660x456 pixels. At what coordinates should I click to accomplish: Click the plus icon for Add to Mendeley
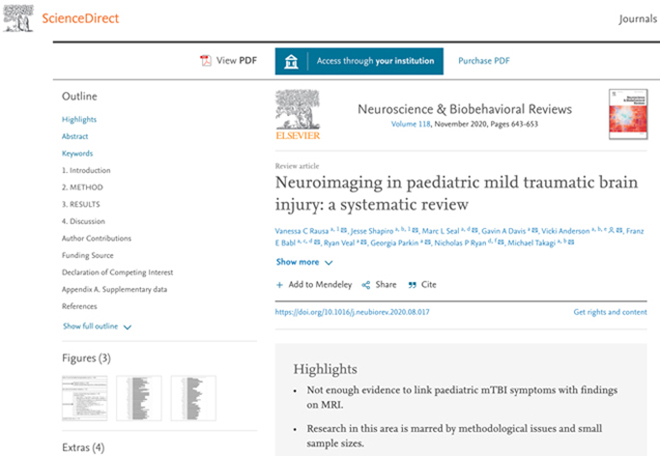279,285
